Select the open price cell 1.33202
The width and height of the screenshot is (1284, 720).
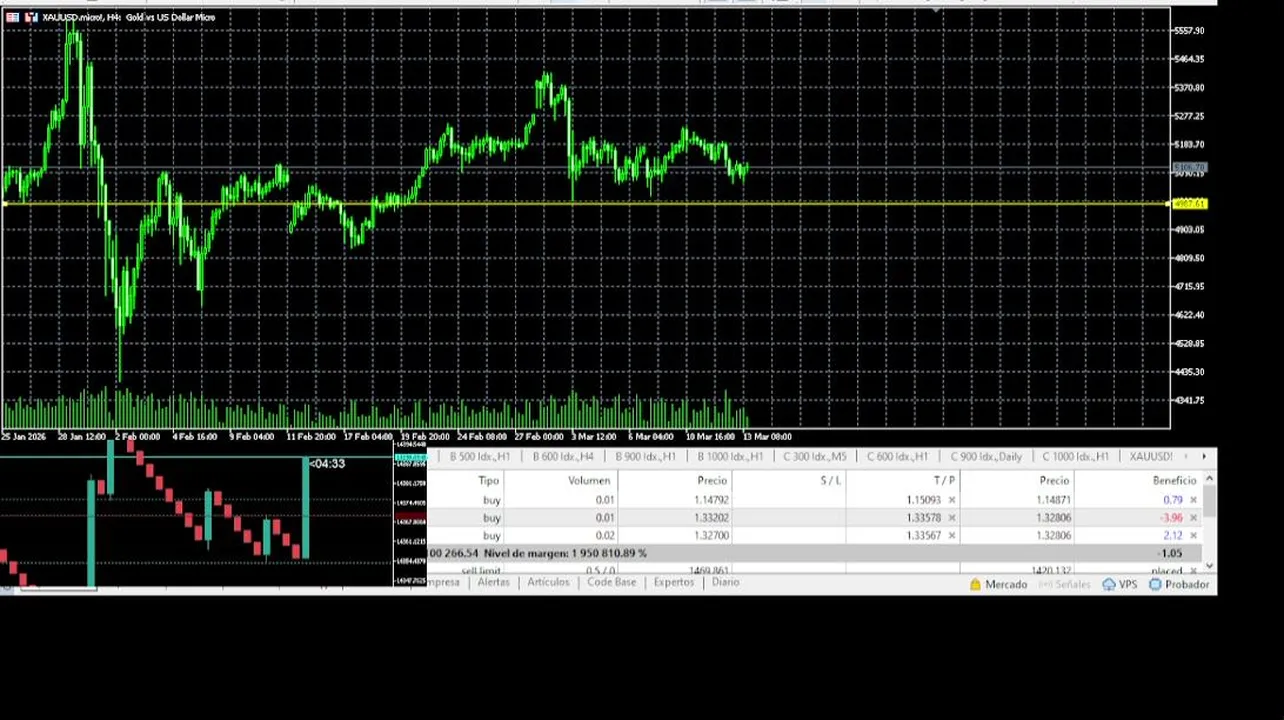point(711,518)
